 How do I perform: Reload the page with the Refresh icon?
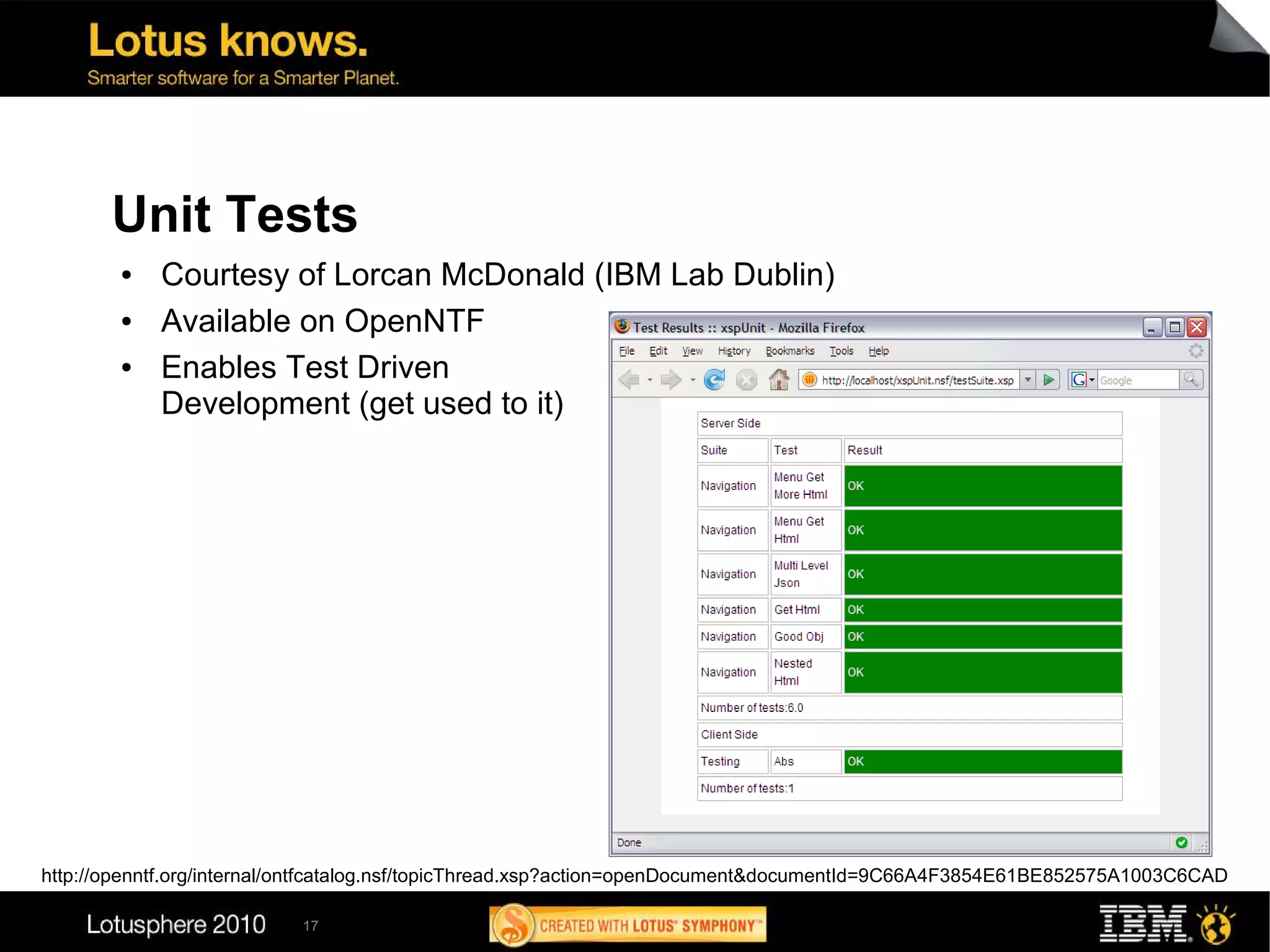[714, 380]
